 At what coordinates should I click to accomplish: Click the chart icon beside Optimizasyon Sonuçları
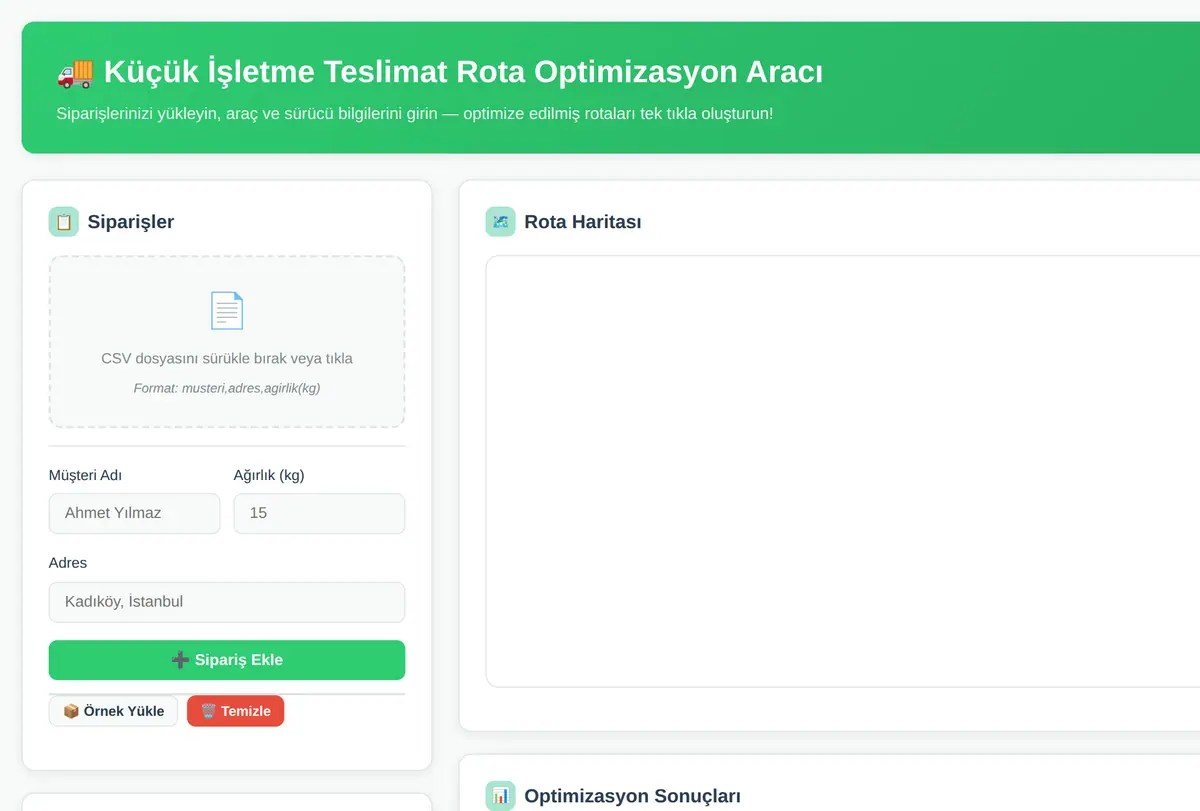coord(500,796)
